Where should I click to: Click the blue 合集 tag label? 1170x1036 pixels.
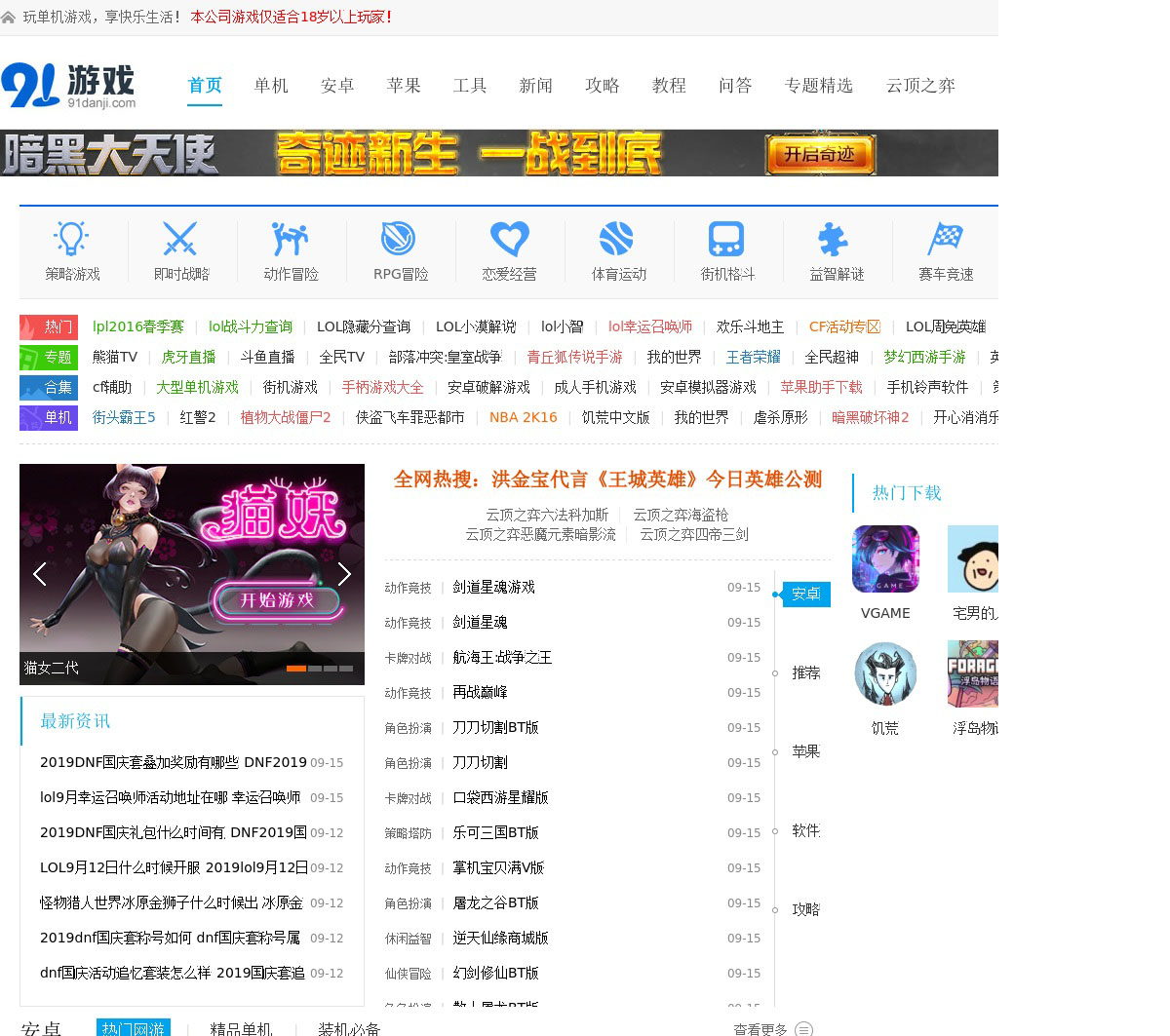(x=49, y=387)
